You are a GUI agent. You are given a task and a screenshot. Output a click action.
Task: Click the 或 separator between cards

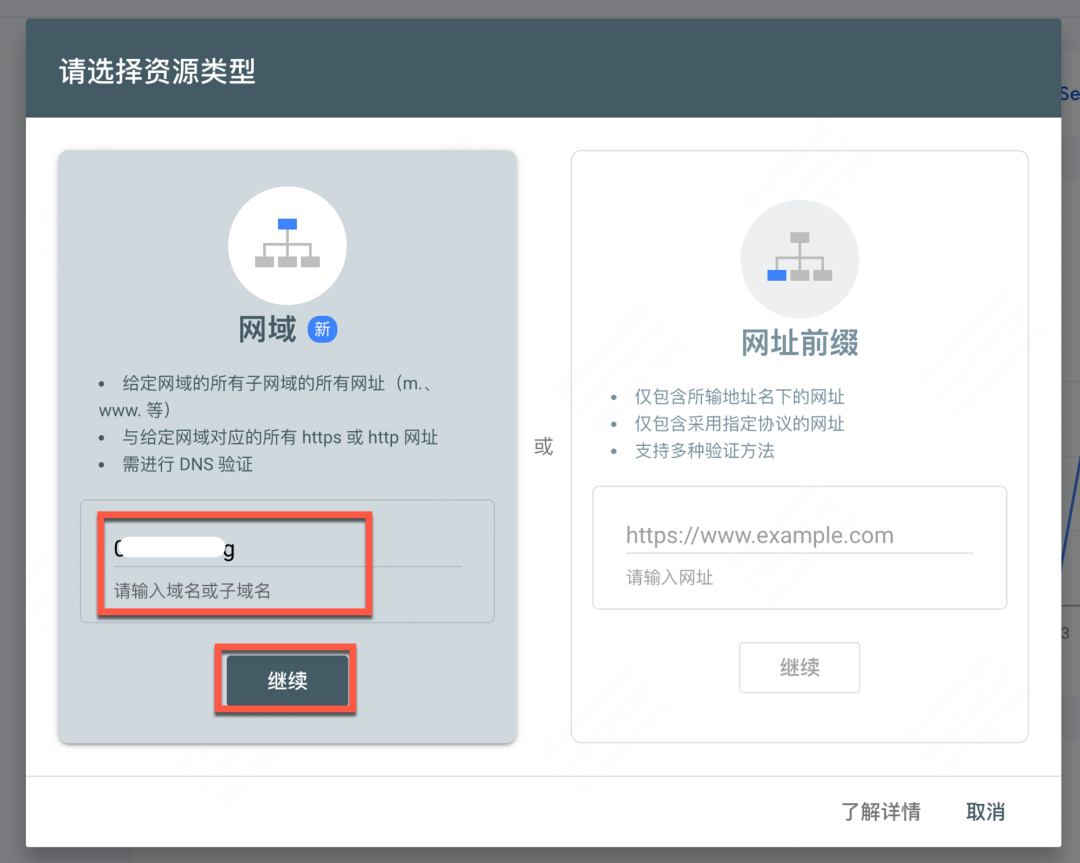point(543,447)
